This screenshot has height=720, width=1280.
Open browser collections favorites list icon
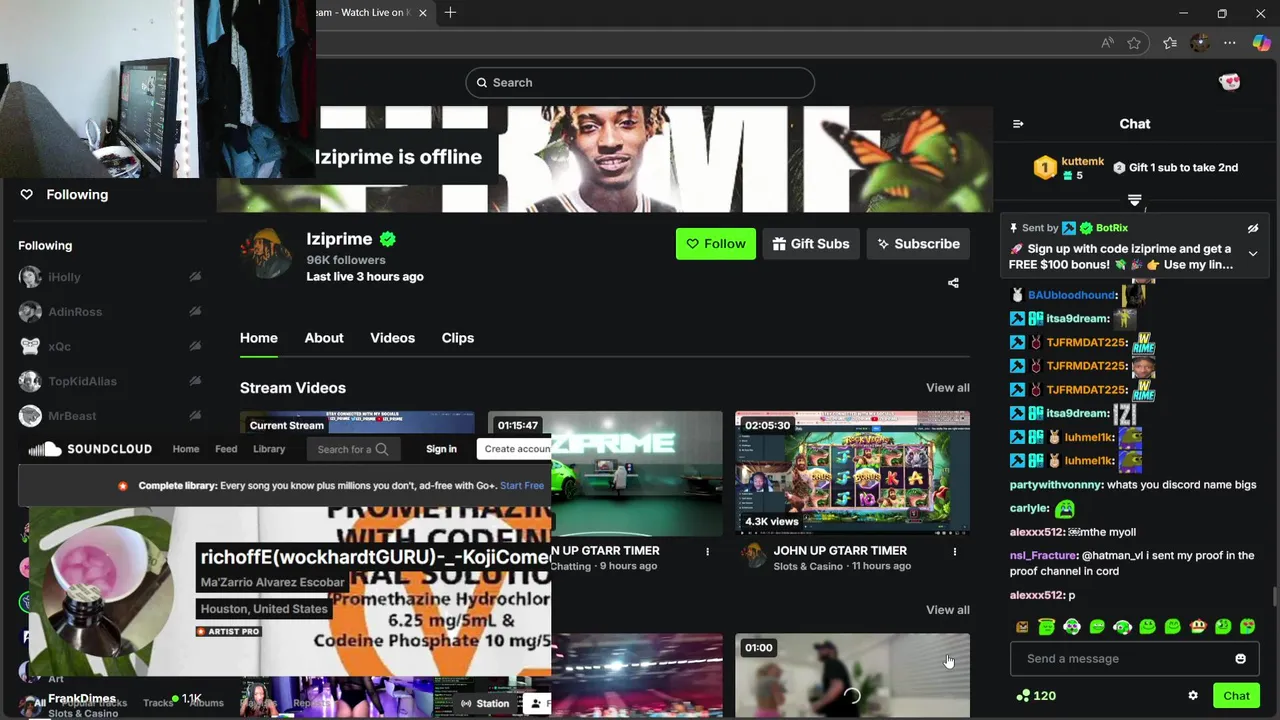click(x=1170, y=43)
